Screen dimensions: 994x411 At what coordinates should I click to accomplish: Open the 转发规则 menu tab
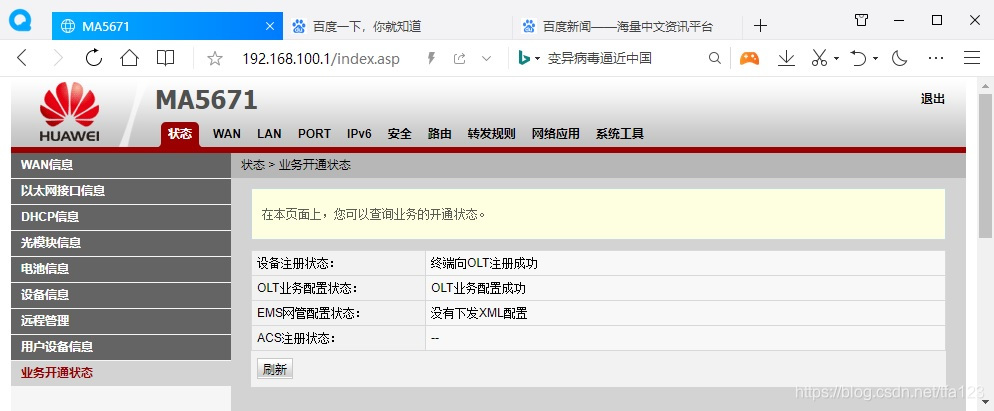click(491, 134)
